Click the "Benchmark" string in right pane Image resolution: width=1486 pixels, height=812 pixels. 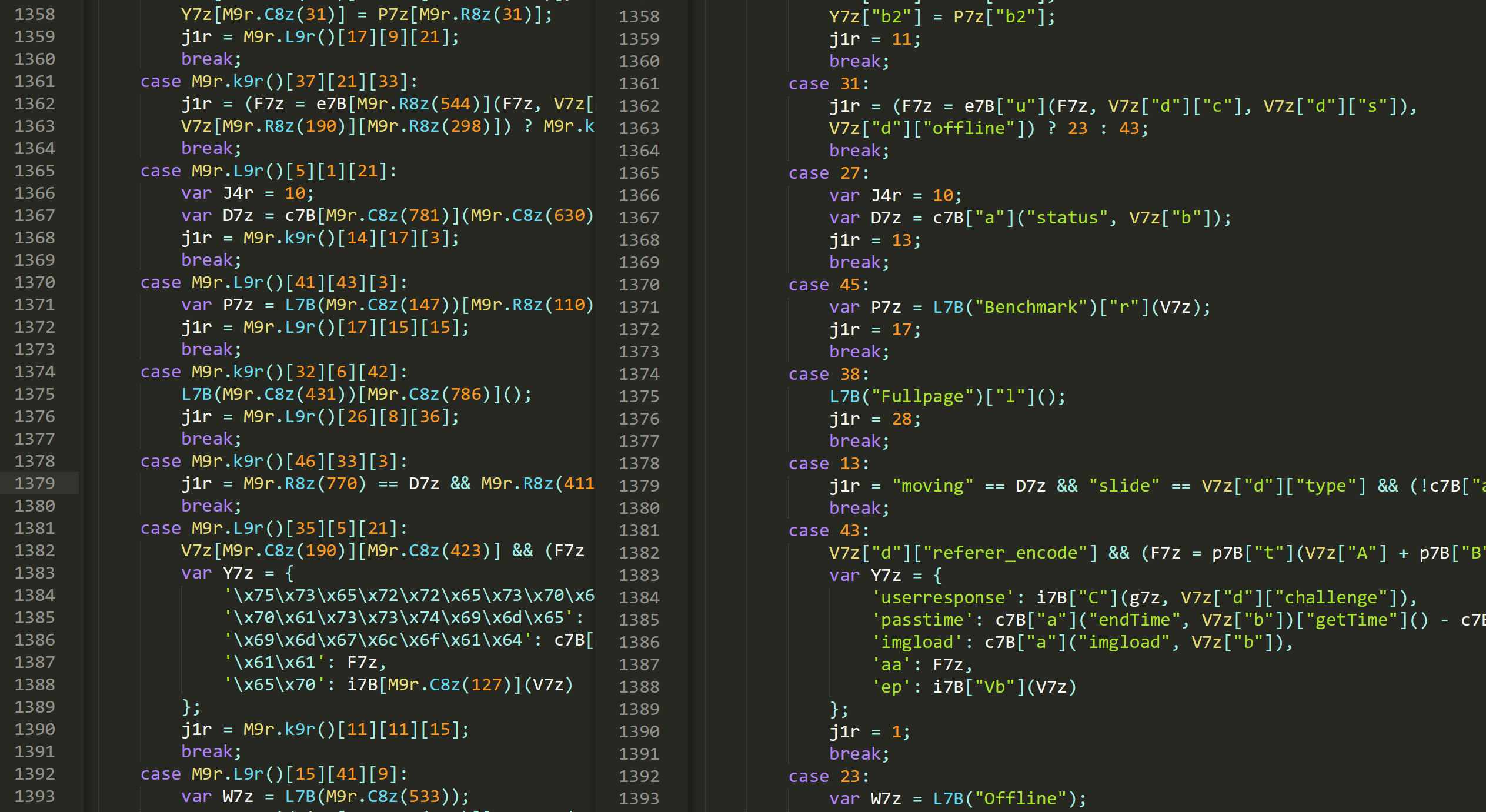[x=1031, y=307]
